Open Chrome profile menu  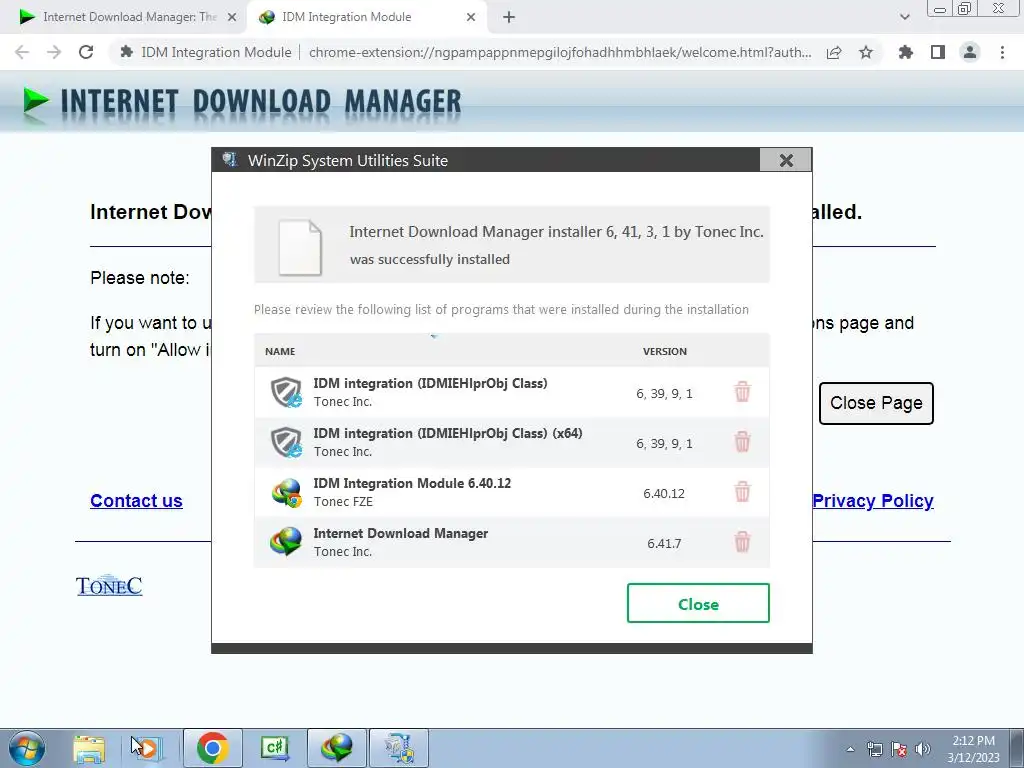point(970,52)
